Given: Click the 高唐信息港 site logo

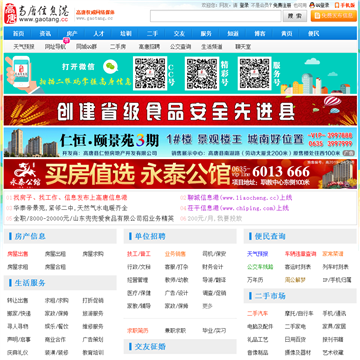Looking at the screenshot, I should coord(37,14).
